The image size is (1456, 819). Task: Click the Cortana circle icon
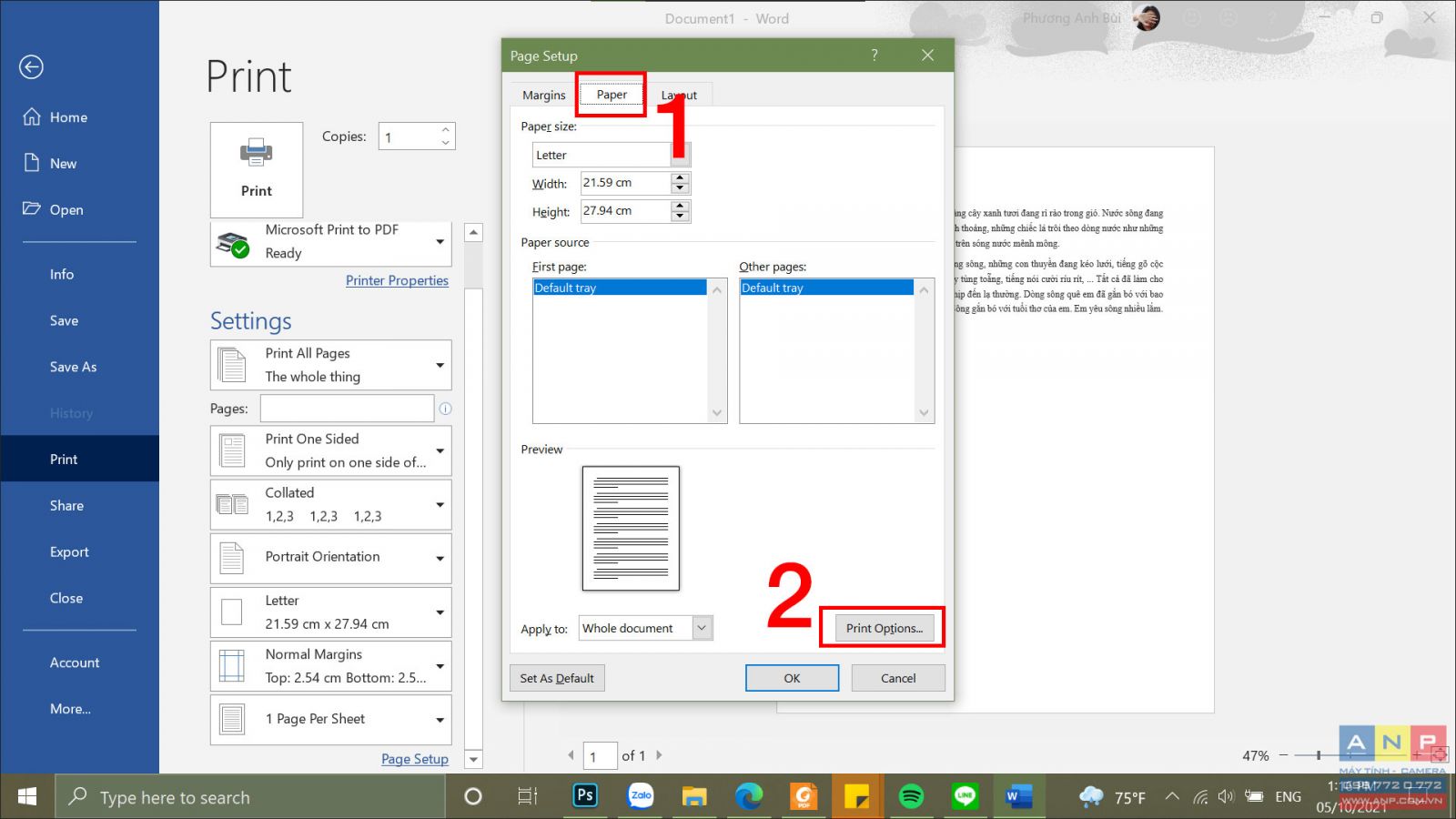(473, 797)
